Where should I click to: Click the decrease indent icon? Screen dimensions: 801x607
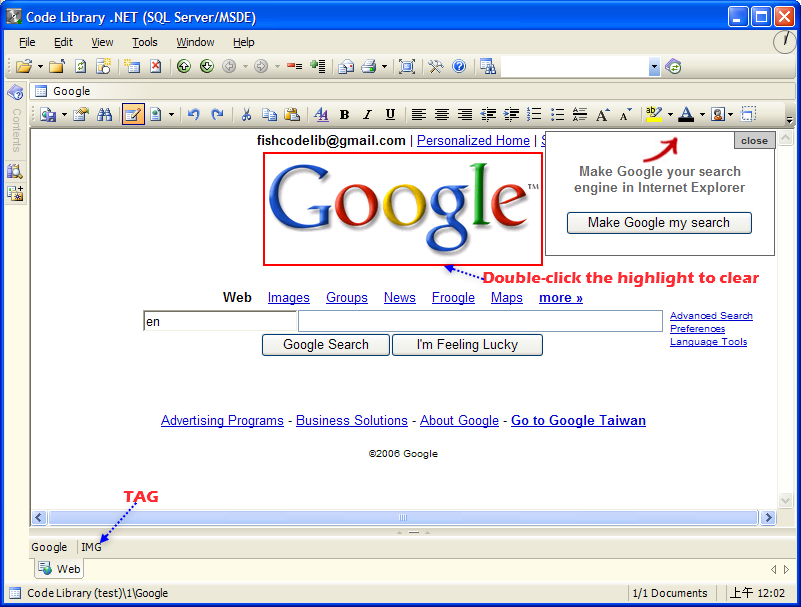coord(488,114)
